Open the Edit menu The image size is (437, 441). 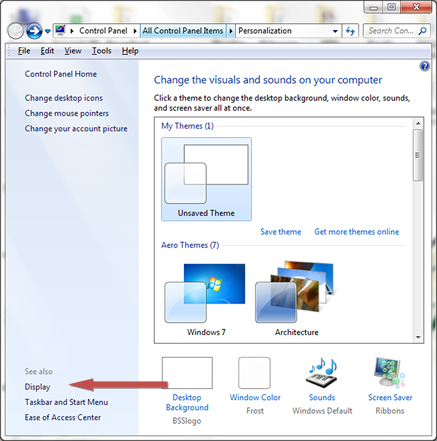pos(47,51)
